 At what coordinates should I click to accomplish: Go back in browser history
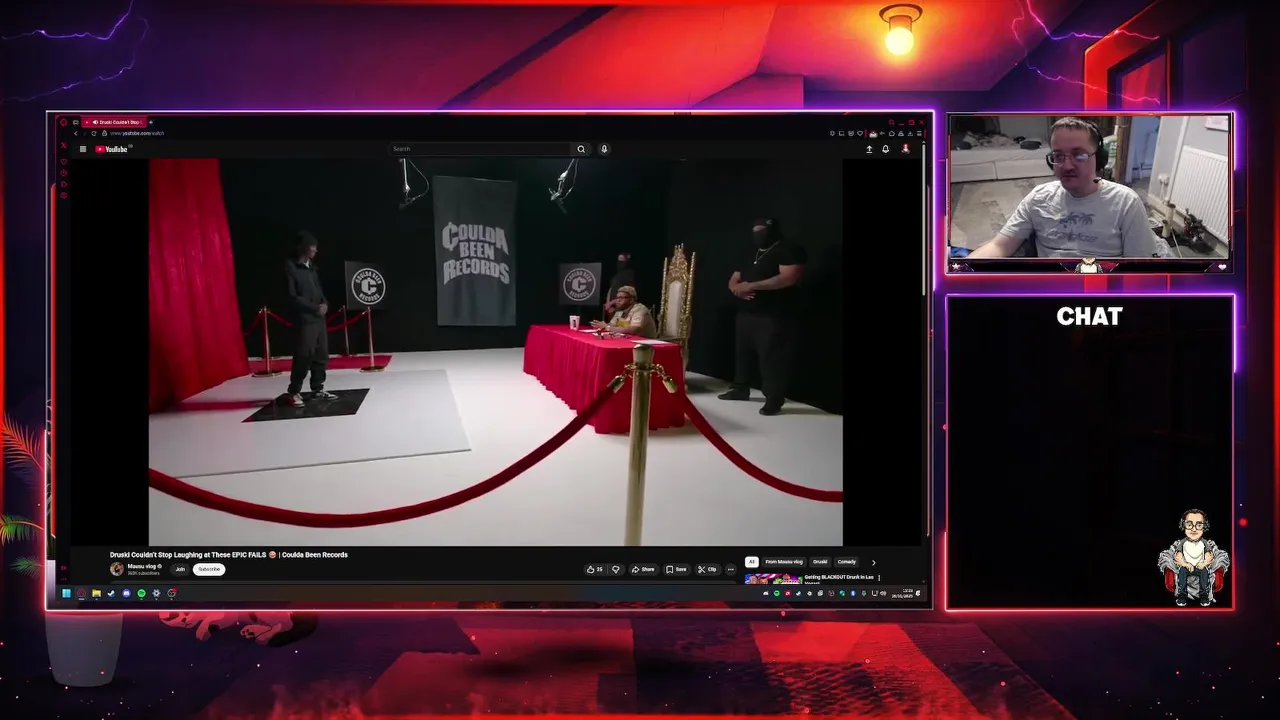click(x=75, y=133)
